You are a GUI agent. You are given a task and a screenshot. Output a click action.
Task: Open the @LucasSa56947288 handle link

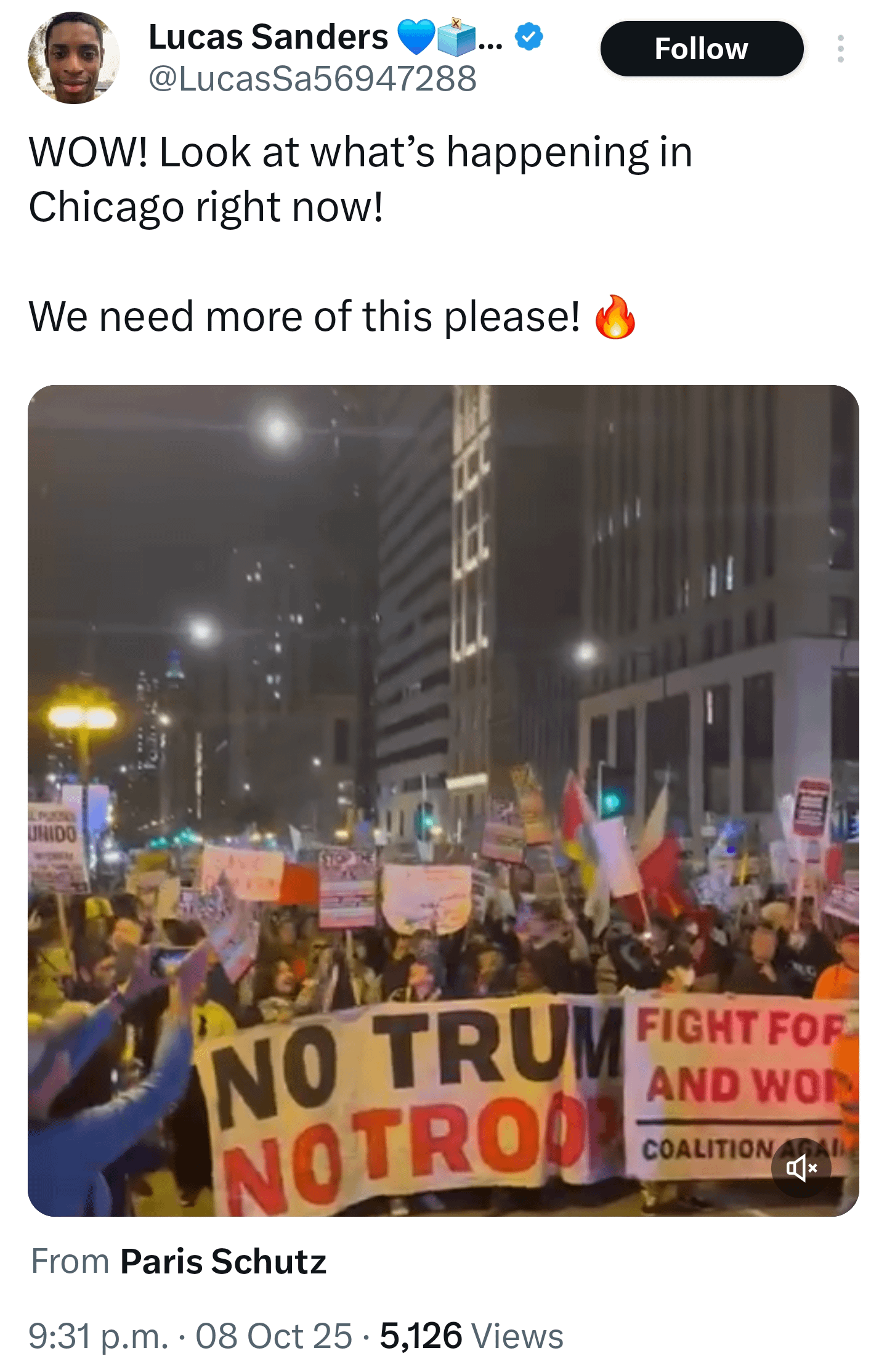click(313, 79)
